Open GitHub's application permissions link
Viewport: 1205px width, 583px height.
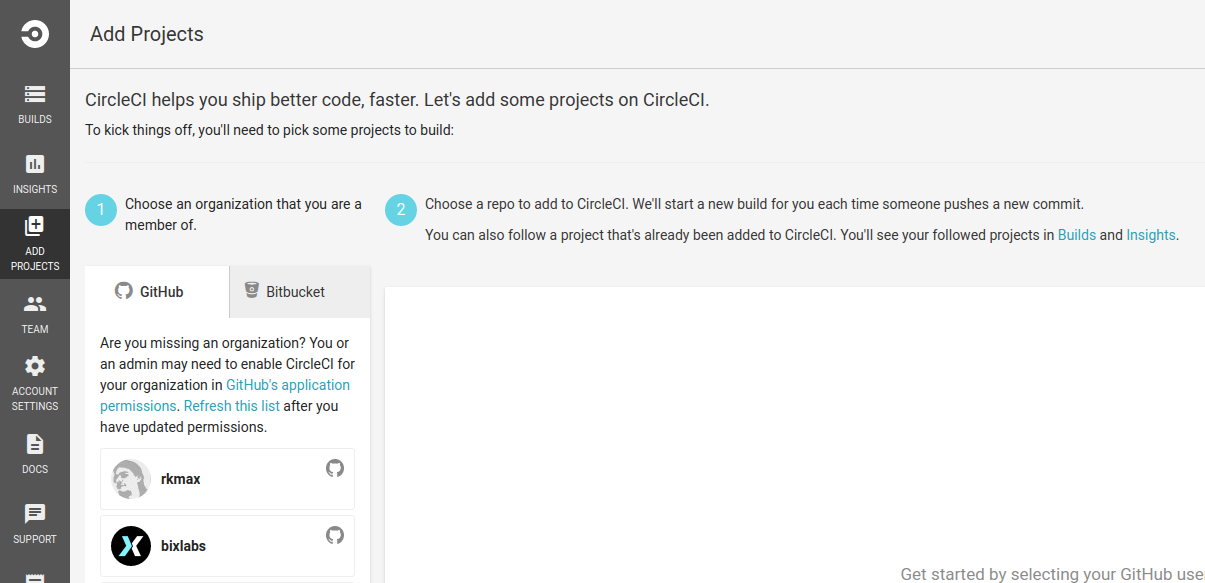288,384
